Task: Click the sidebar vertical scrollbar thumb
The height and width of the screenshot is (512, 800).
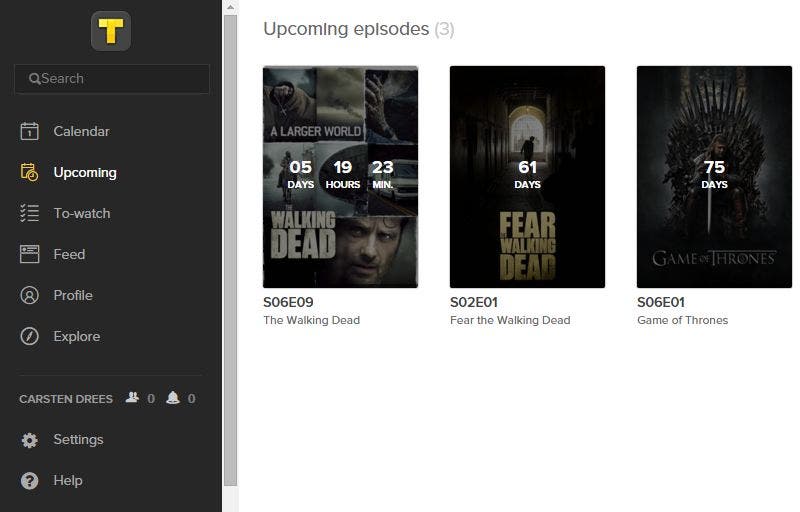Action: click(x=231, y=250)
